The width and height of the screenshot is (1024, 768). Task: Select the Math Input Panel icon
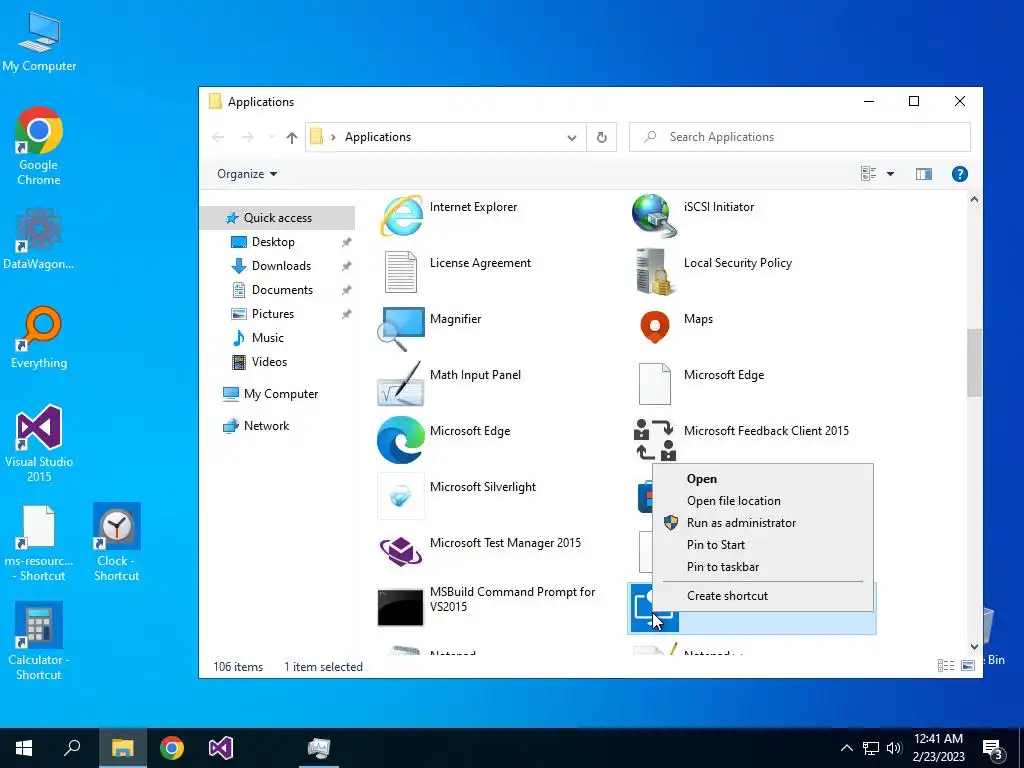pyautogui.click(x=400, y=384)
